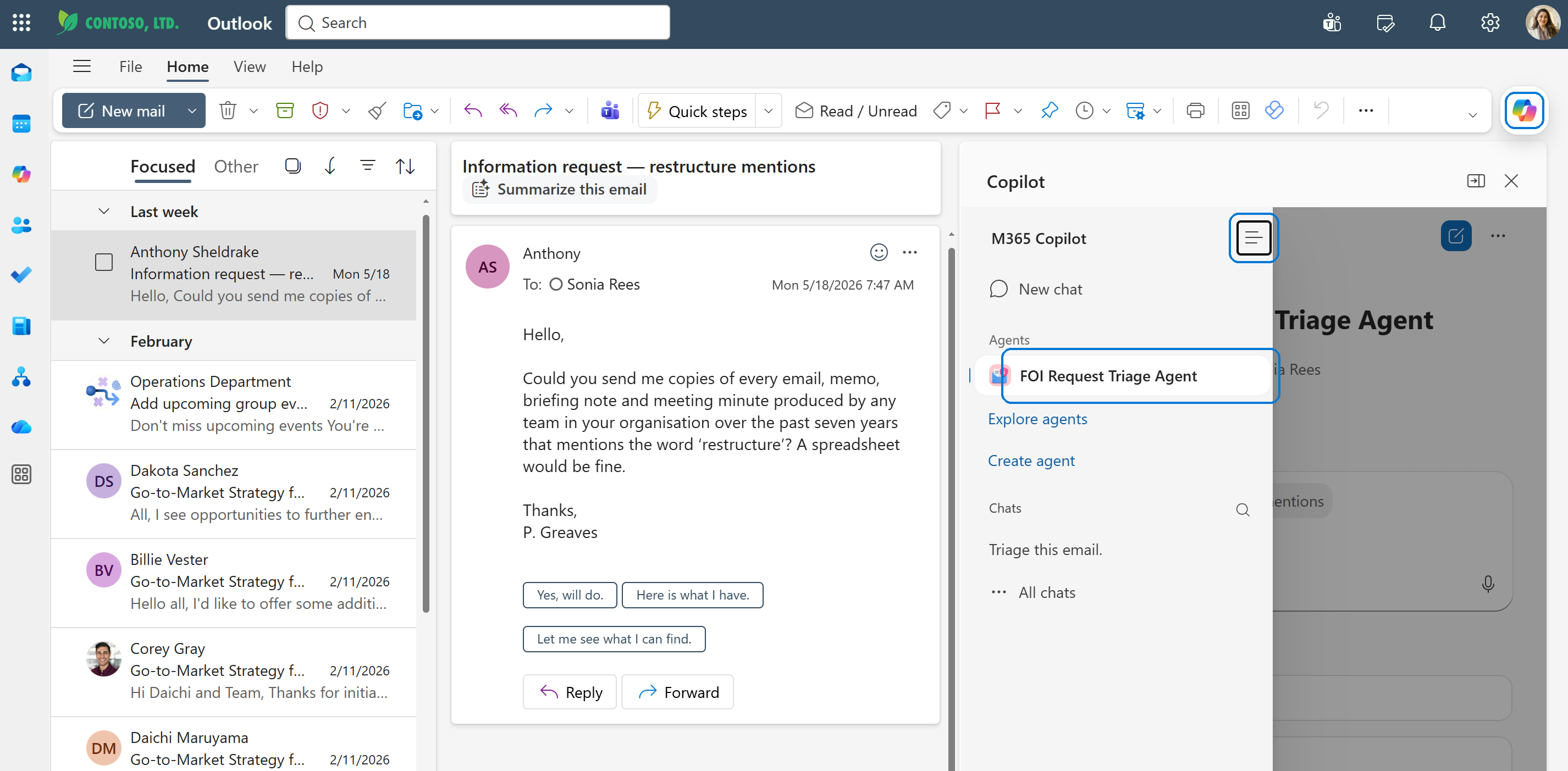Open Report dropdown arrow
The width and height of the screenshot is (1568, 771).
tap(346, 112)
